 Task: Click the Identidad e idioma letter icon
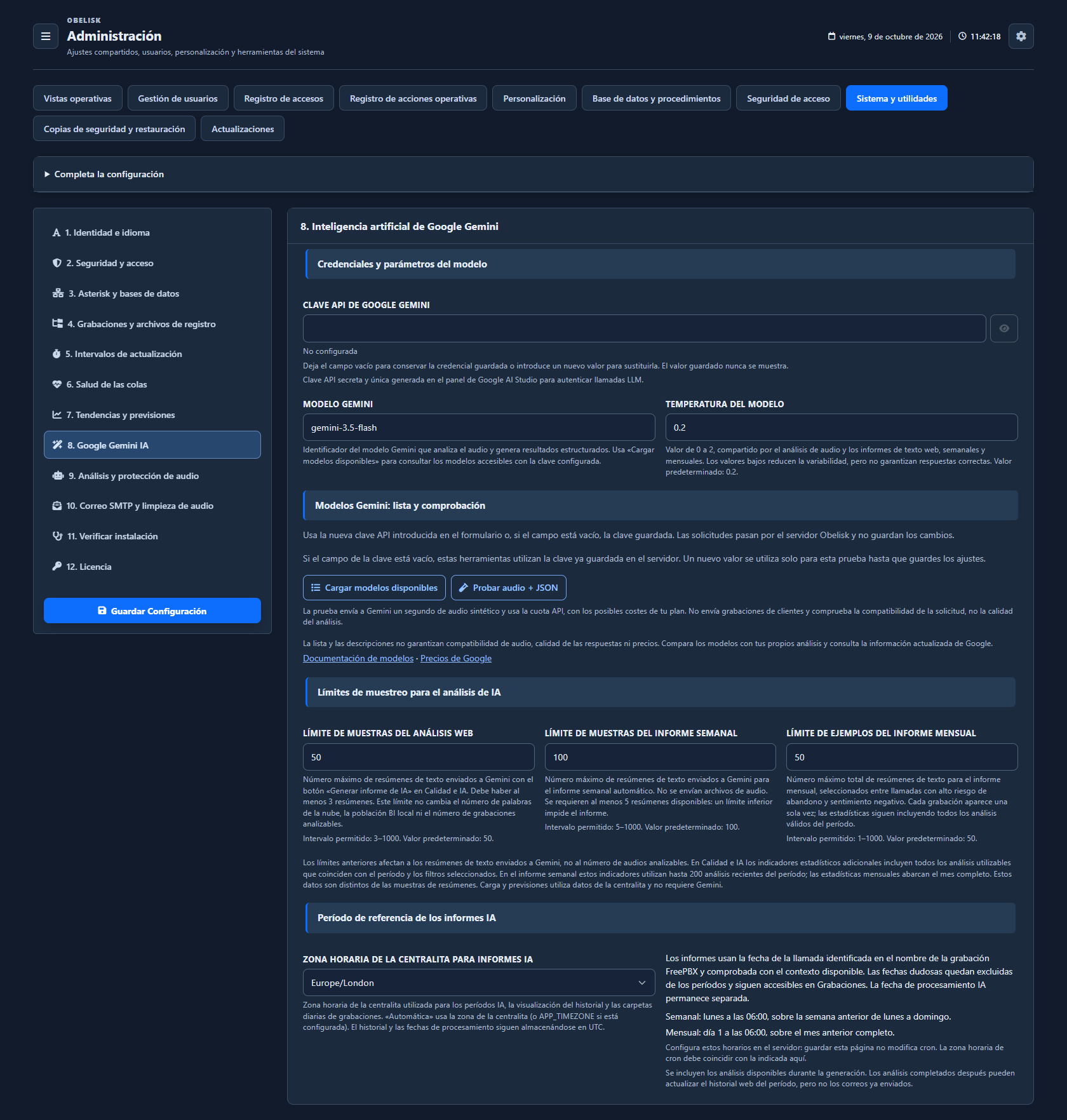57,233
